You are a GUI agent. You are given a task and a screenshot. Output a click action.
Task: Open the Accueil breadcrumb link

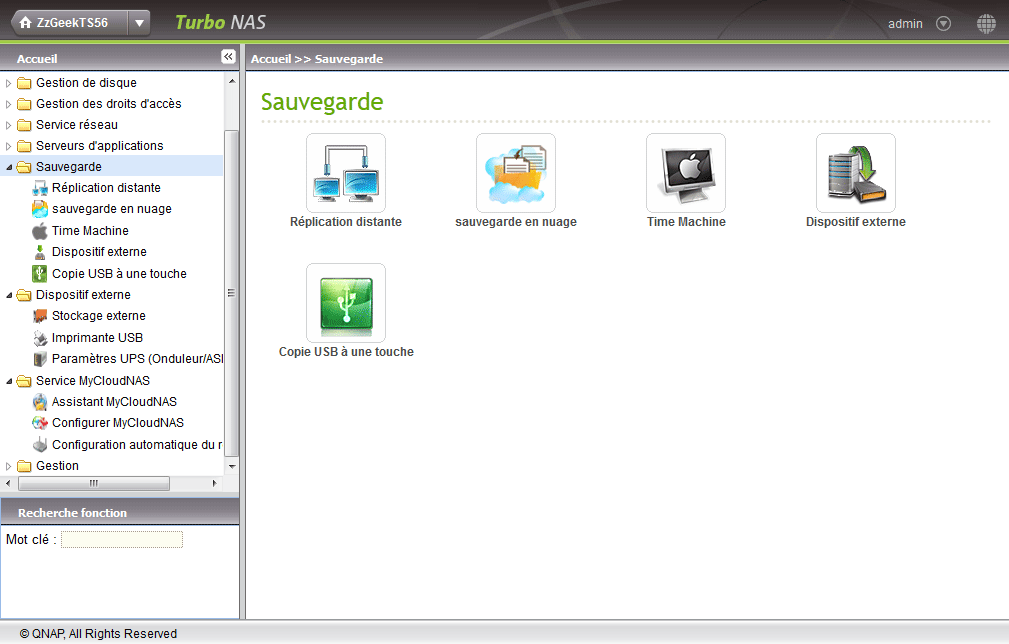(271, 59)
